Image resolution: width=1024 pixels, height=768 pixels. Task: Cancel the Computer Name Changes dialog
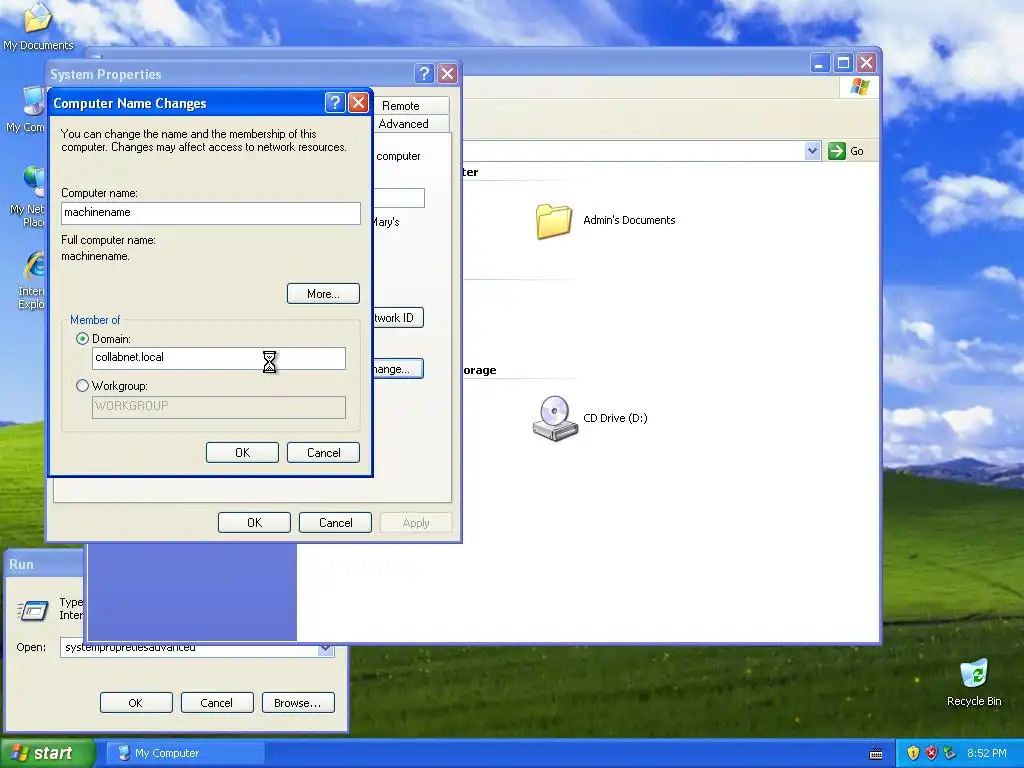pyautogui.click(x=323, y=453)
